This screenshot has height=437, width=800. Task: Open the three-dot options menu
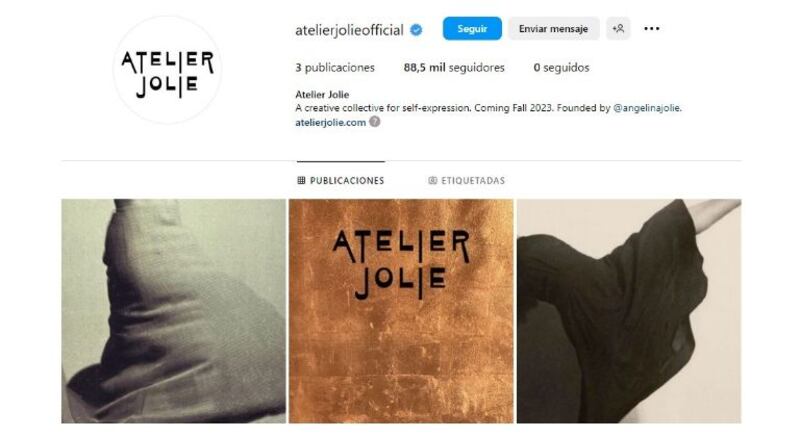coord(652,29)
